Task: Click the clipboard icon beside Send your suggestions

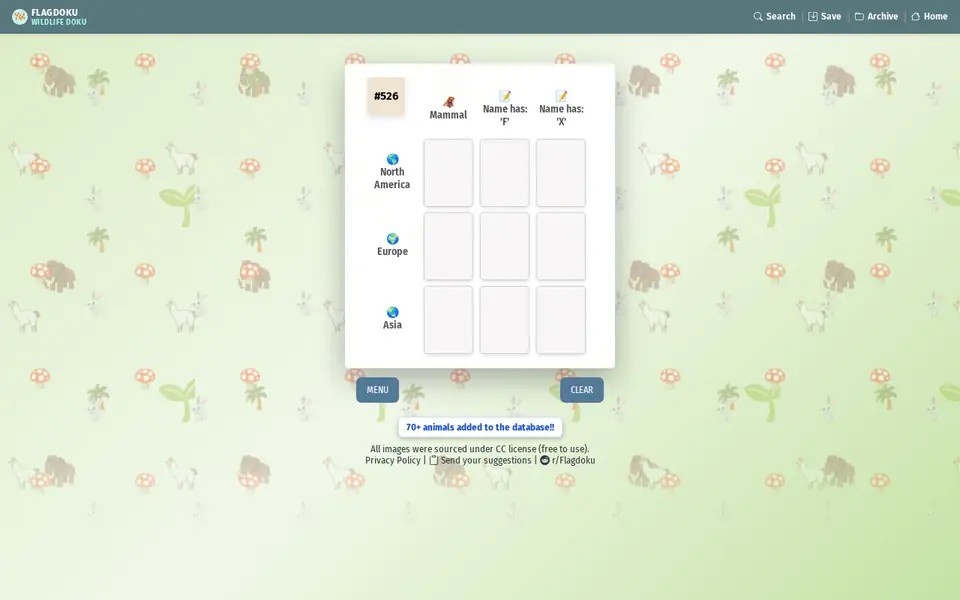Action: (x=433, y=460)
